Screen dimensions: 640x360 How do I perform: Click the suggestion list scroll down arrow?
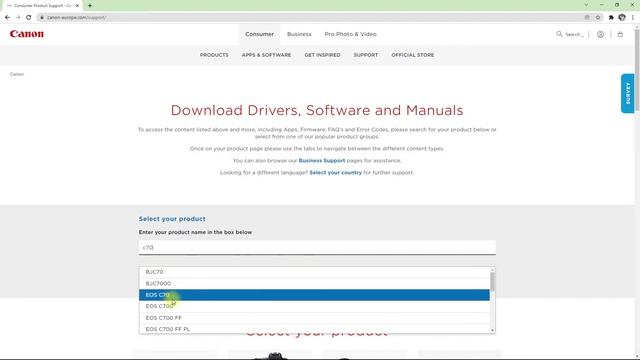493,330
